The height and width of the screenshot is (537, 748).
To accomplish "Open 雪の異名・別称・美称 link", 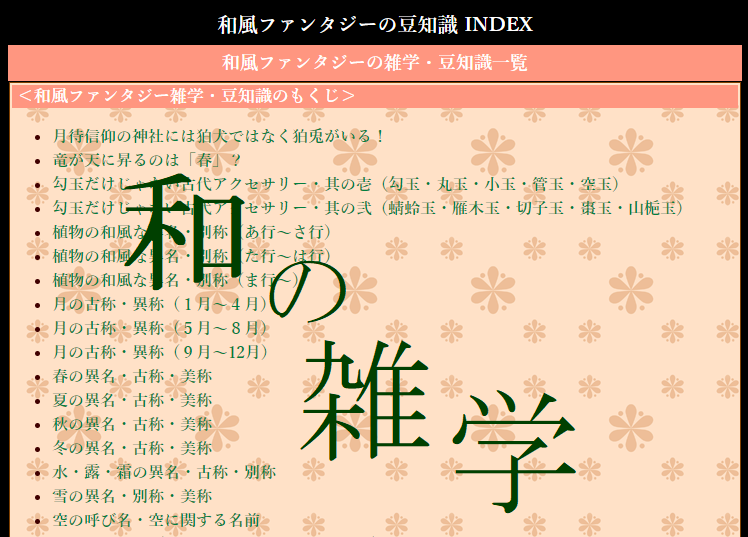I will pos(132,496).
